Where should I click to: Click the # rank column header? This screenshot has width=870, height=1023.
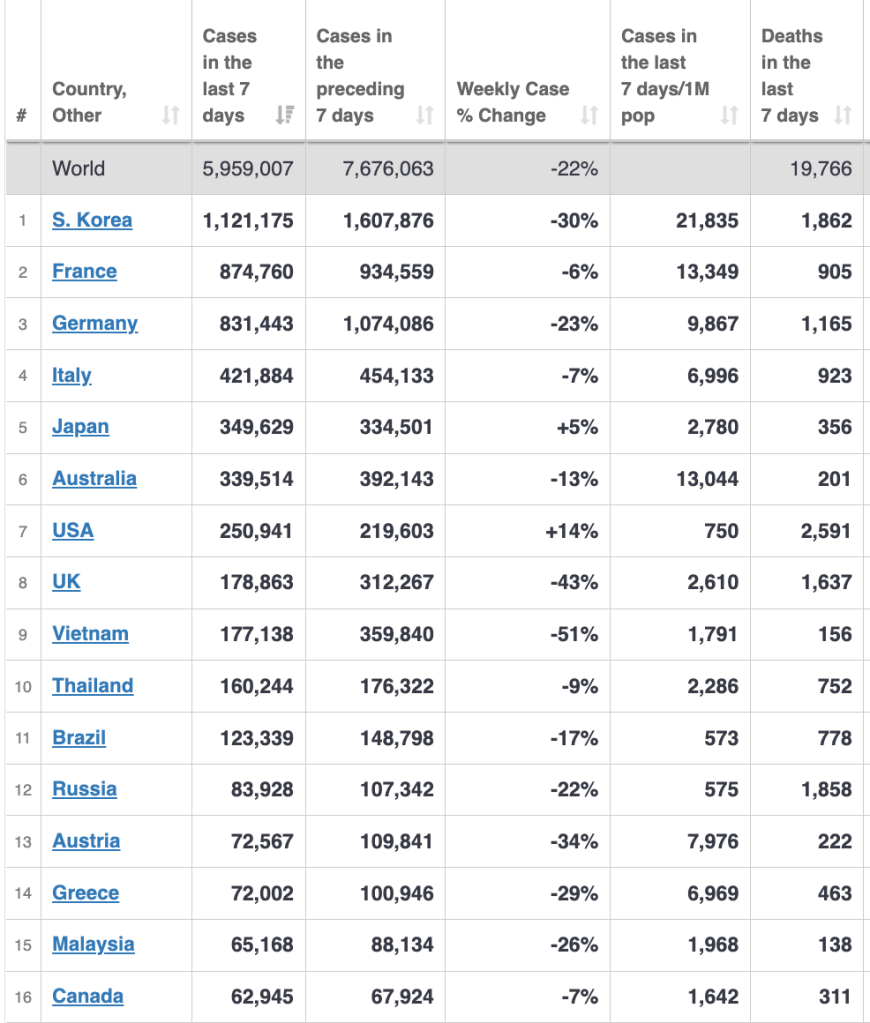(x=22, y=116)
